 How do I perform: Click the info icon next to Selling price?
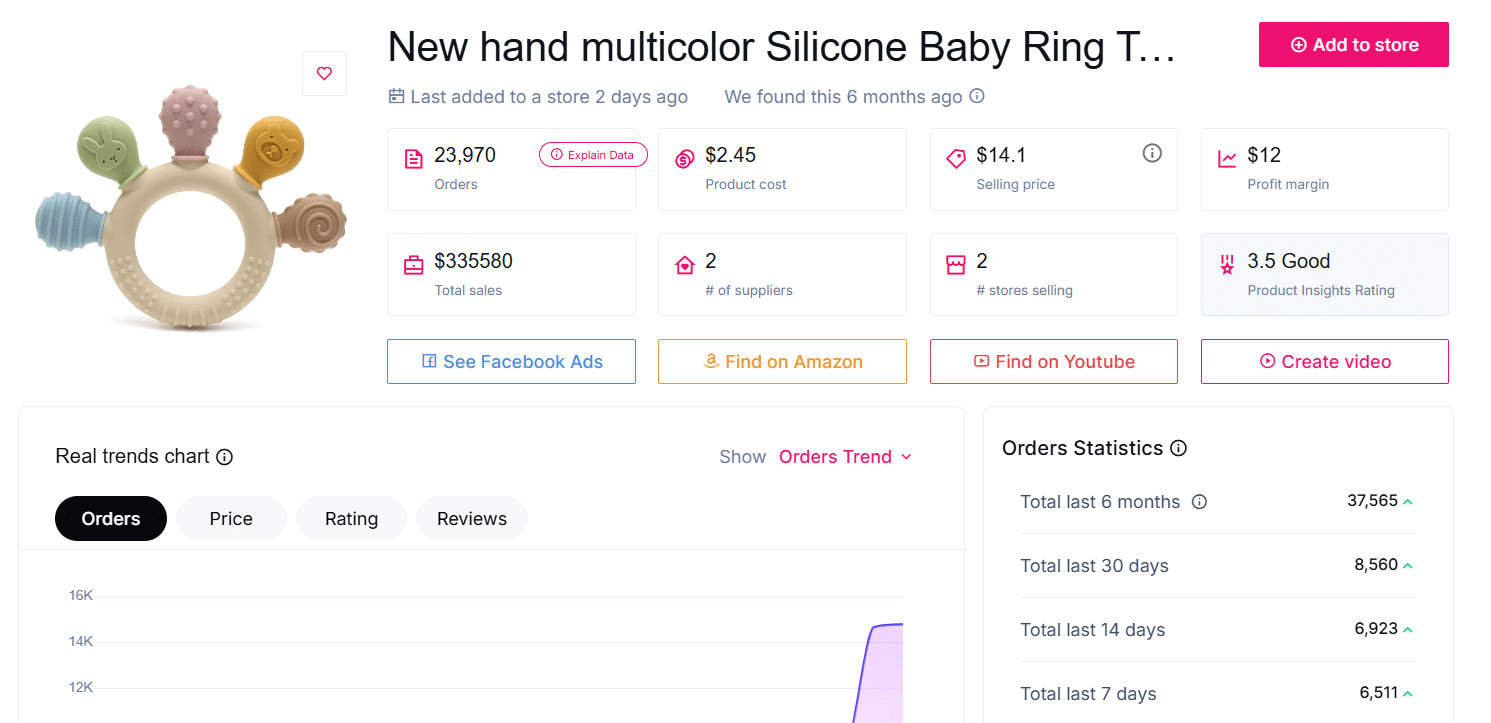pos(1152,152)
